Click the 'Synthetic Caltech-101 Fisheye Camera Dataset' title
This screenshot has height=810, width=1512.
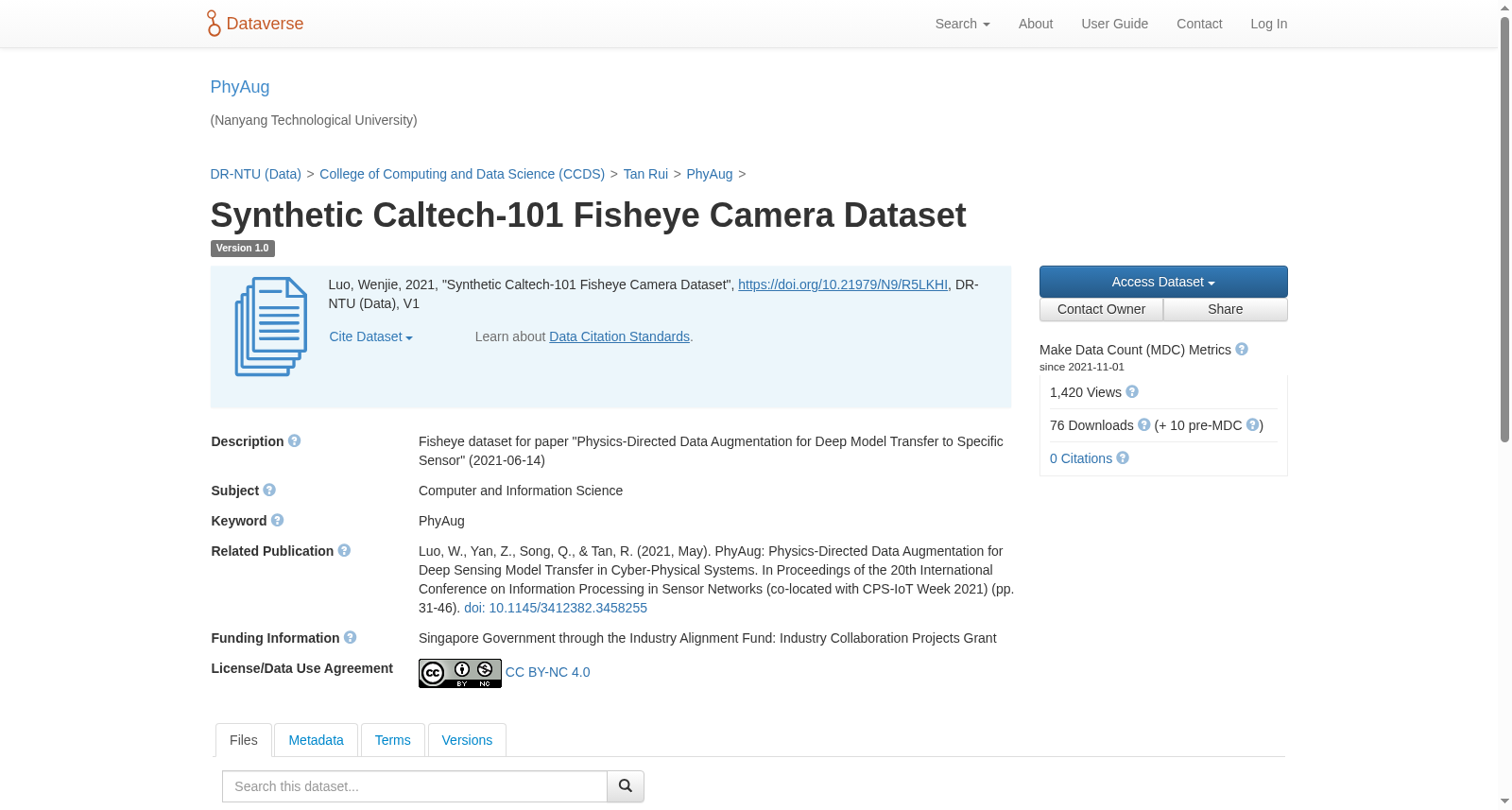(589, 215)
